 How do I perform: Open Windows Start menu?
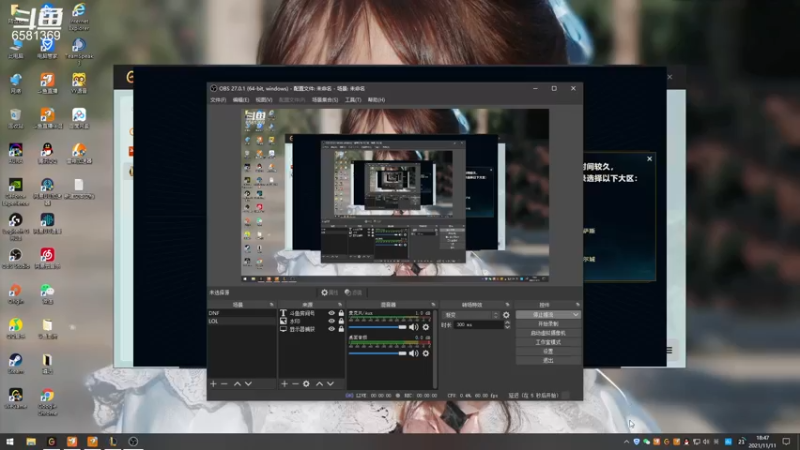[10, 442]
